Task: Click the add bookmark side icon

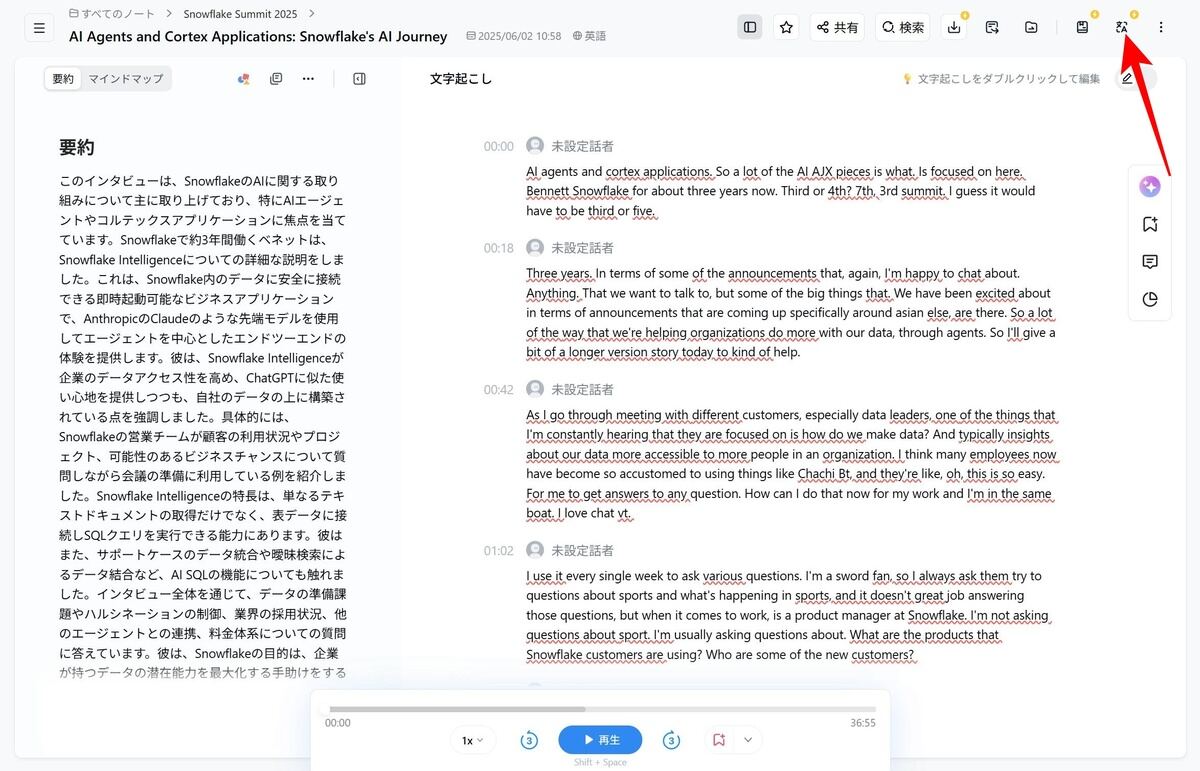Action: coord(1150,225)
